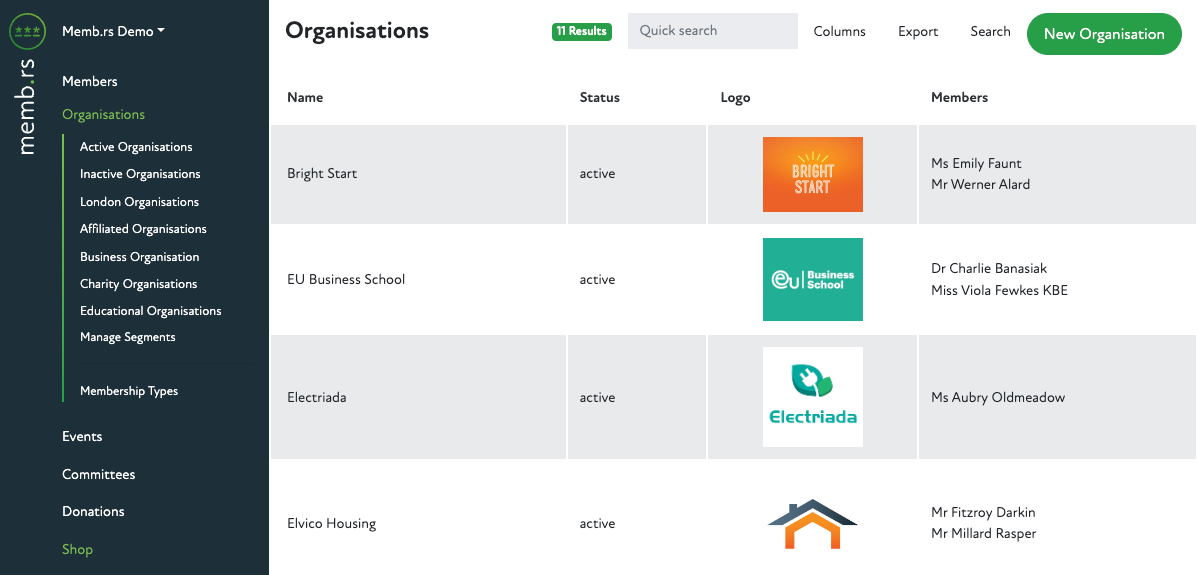Open the Columns selector
1197x575 pixels.
(839, 32)
